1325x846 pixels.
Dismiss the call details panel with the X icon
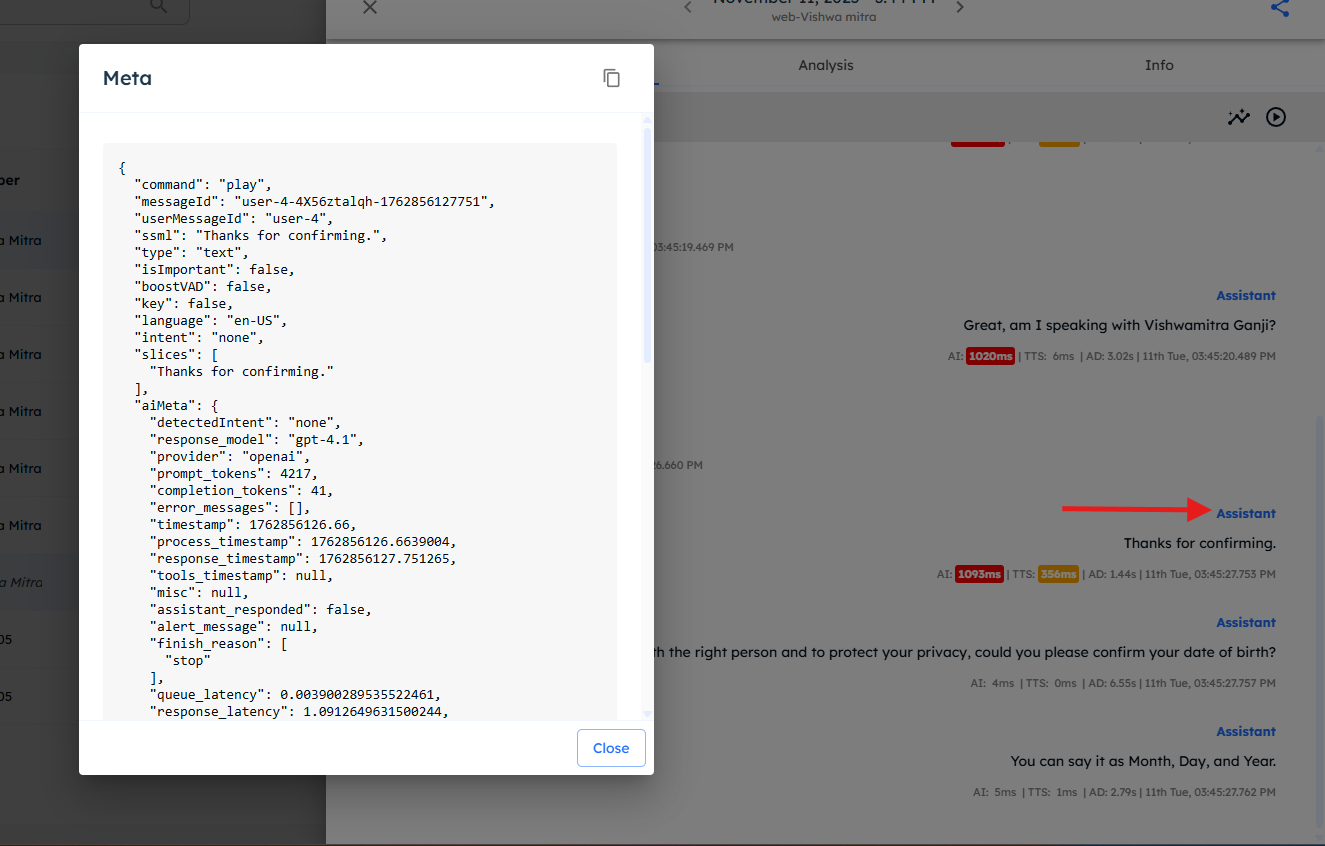[369, 8]
